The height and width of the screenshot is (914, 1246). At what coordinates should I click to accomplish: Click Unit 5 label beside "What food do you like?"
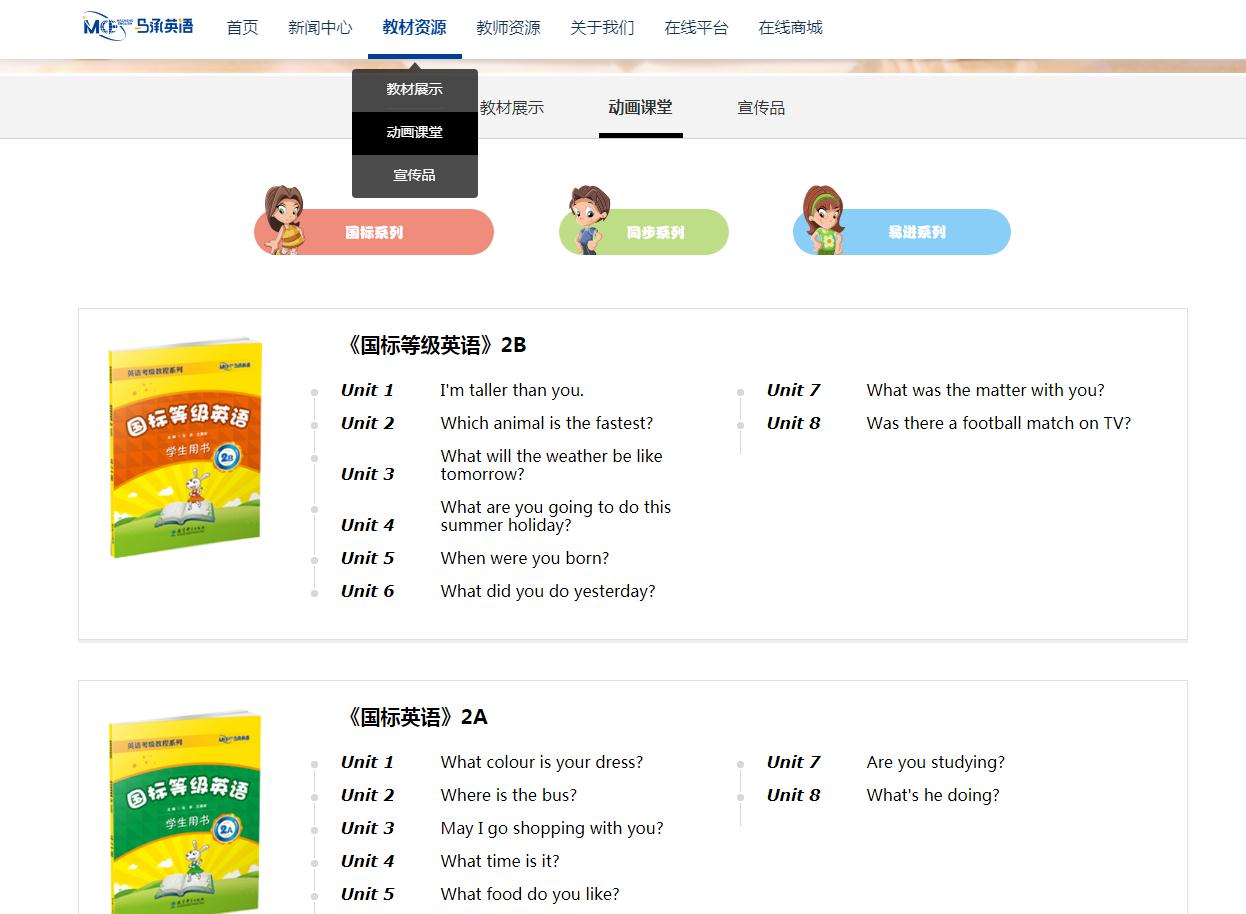pos(368,895)
